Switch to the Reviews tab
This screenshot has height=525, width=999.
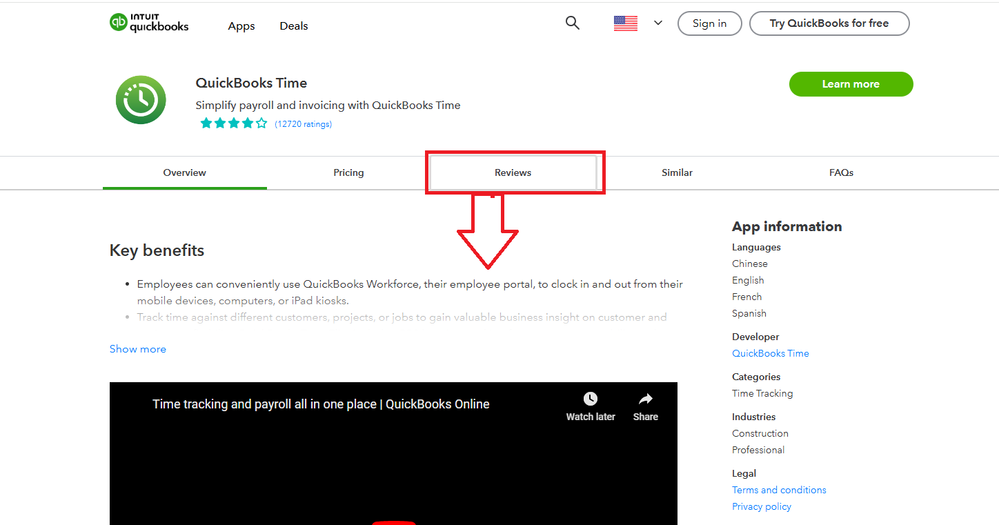tap(513, 173)
